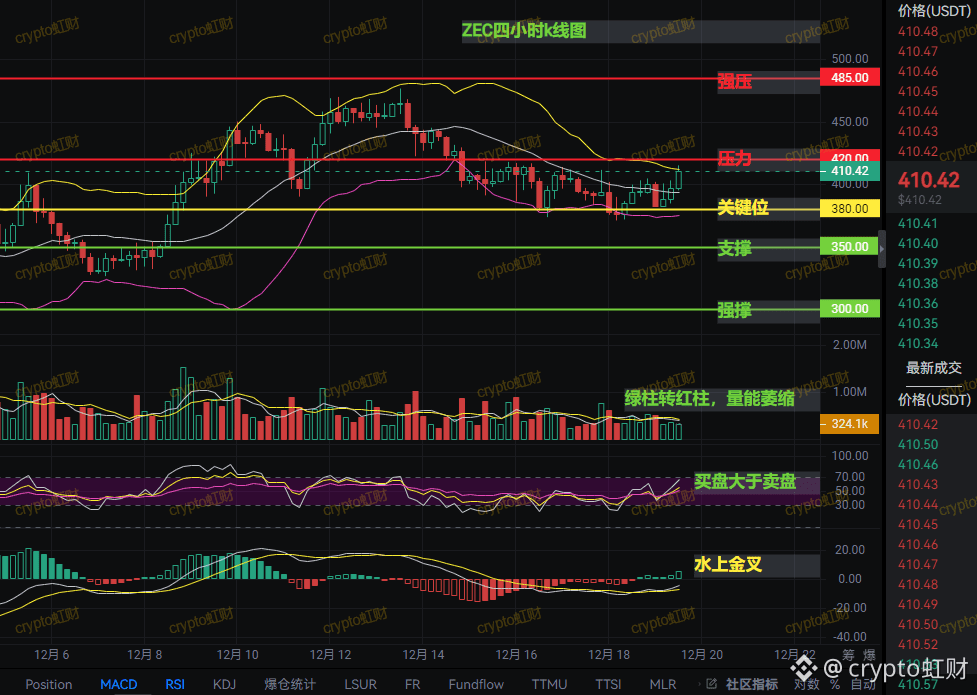
Task: Select the 410.40 bid price row
Action: (x=918, y=243)
